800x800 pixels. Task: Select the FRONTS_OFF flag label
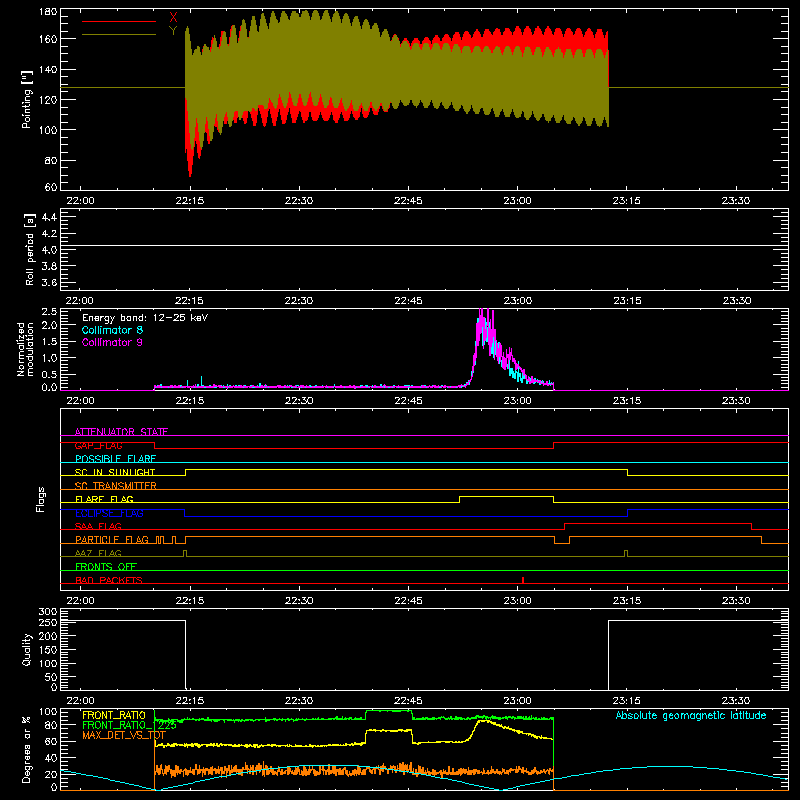106,566
